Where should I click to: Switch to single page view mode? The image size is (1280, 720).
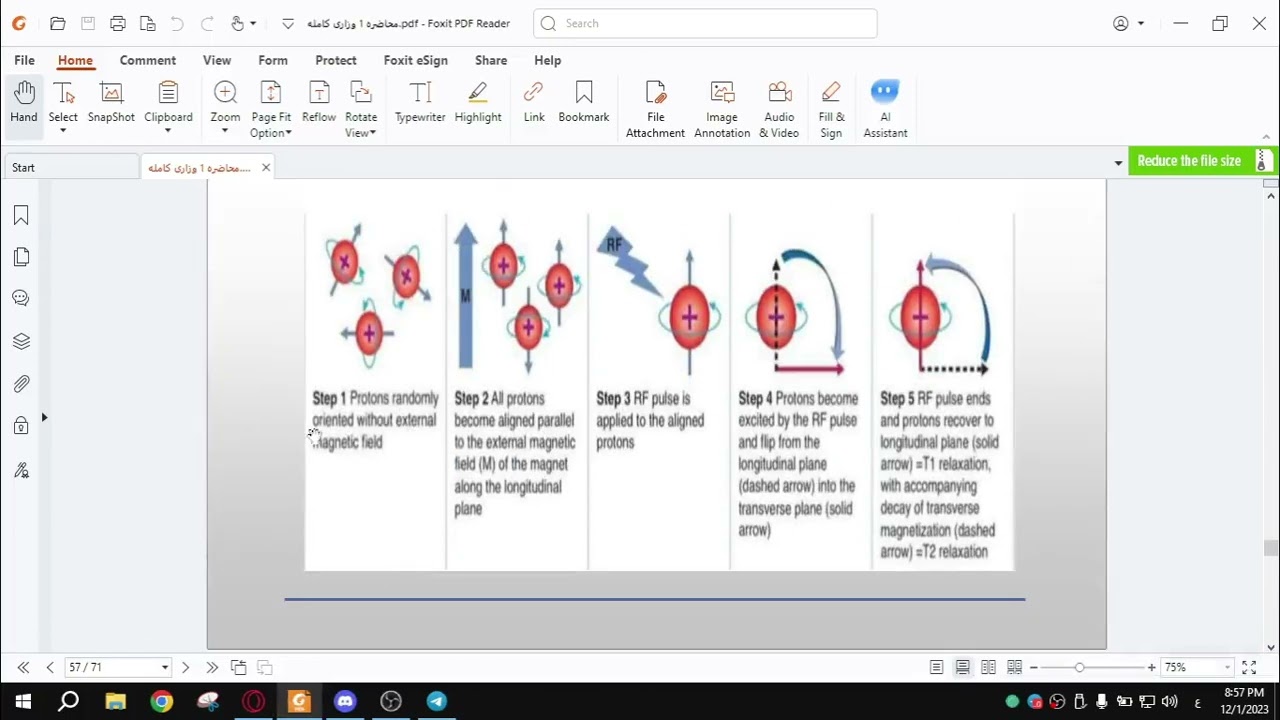(x=936, y=667)
